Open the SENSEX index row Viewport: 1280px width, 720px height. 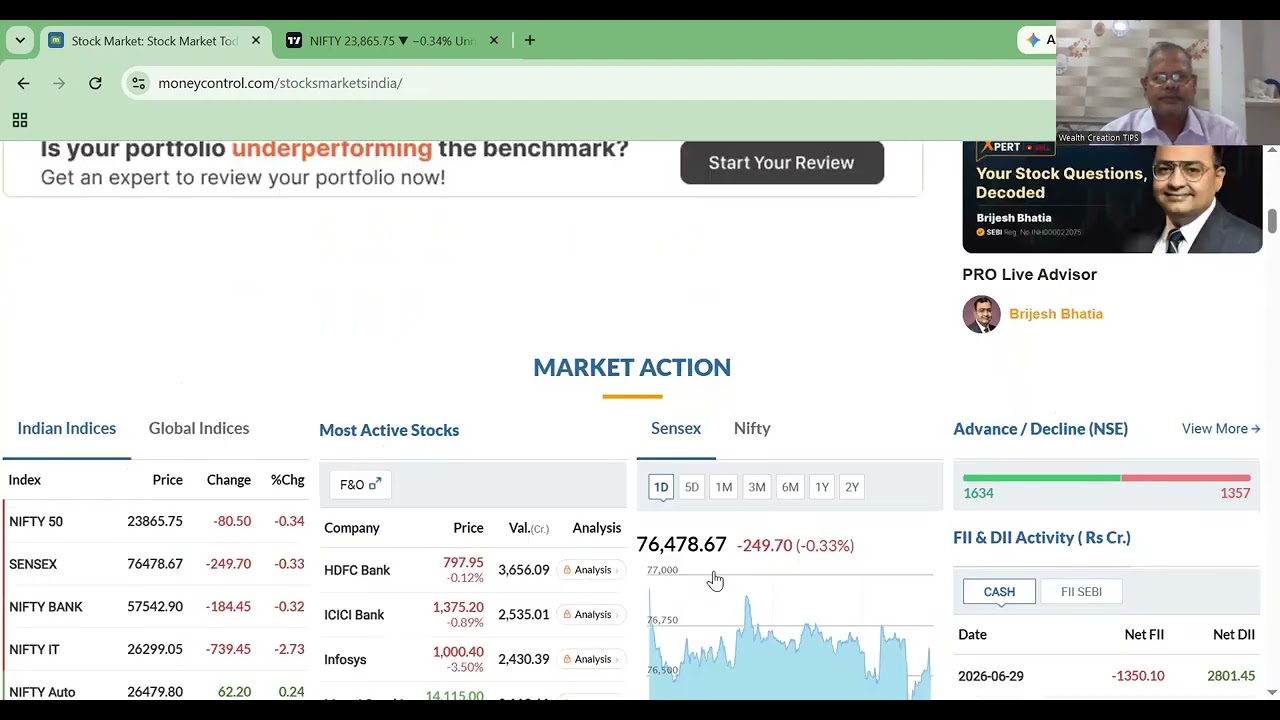point(157,564)
